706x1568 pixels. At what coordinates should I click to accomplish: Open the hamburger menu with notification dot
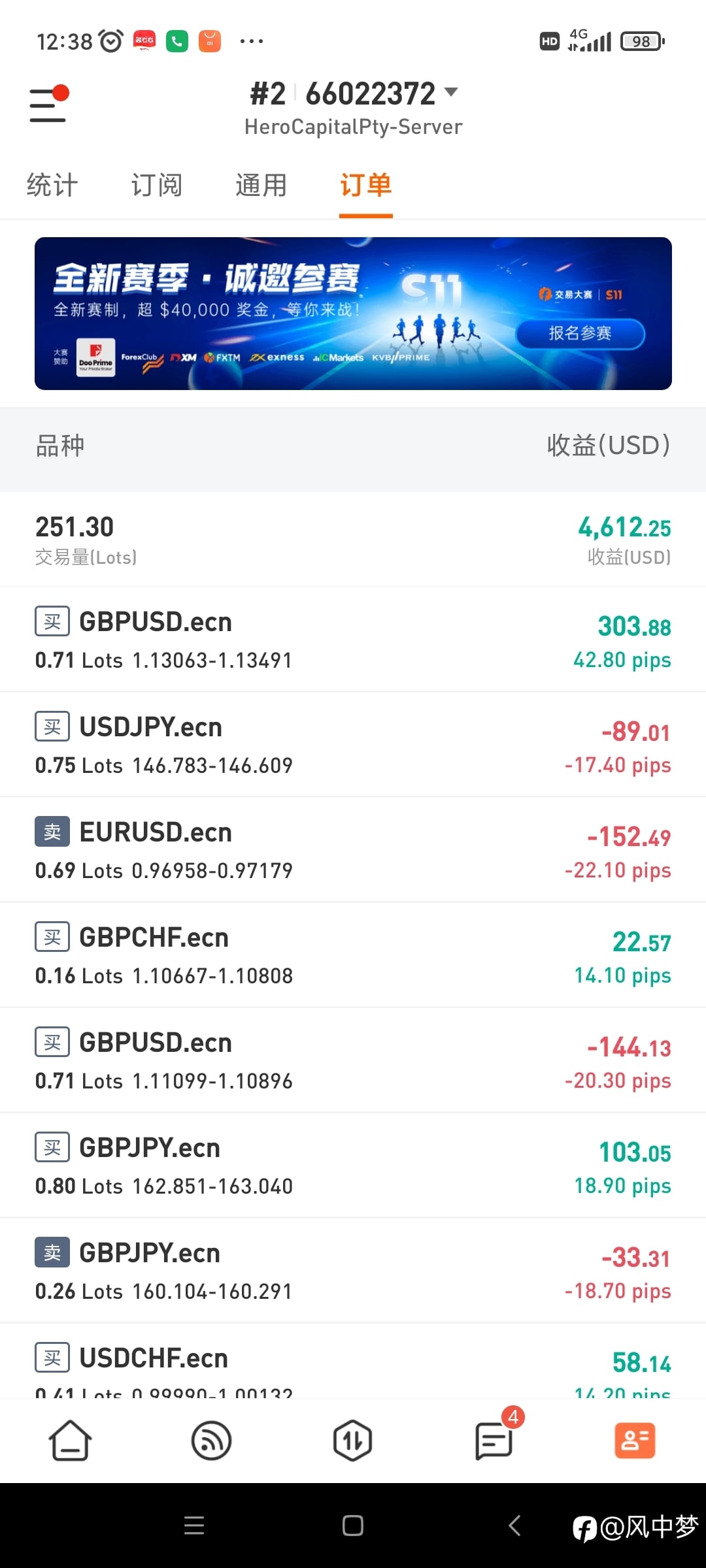[48, 105]
